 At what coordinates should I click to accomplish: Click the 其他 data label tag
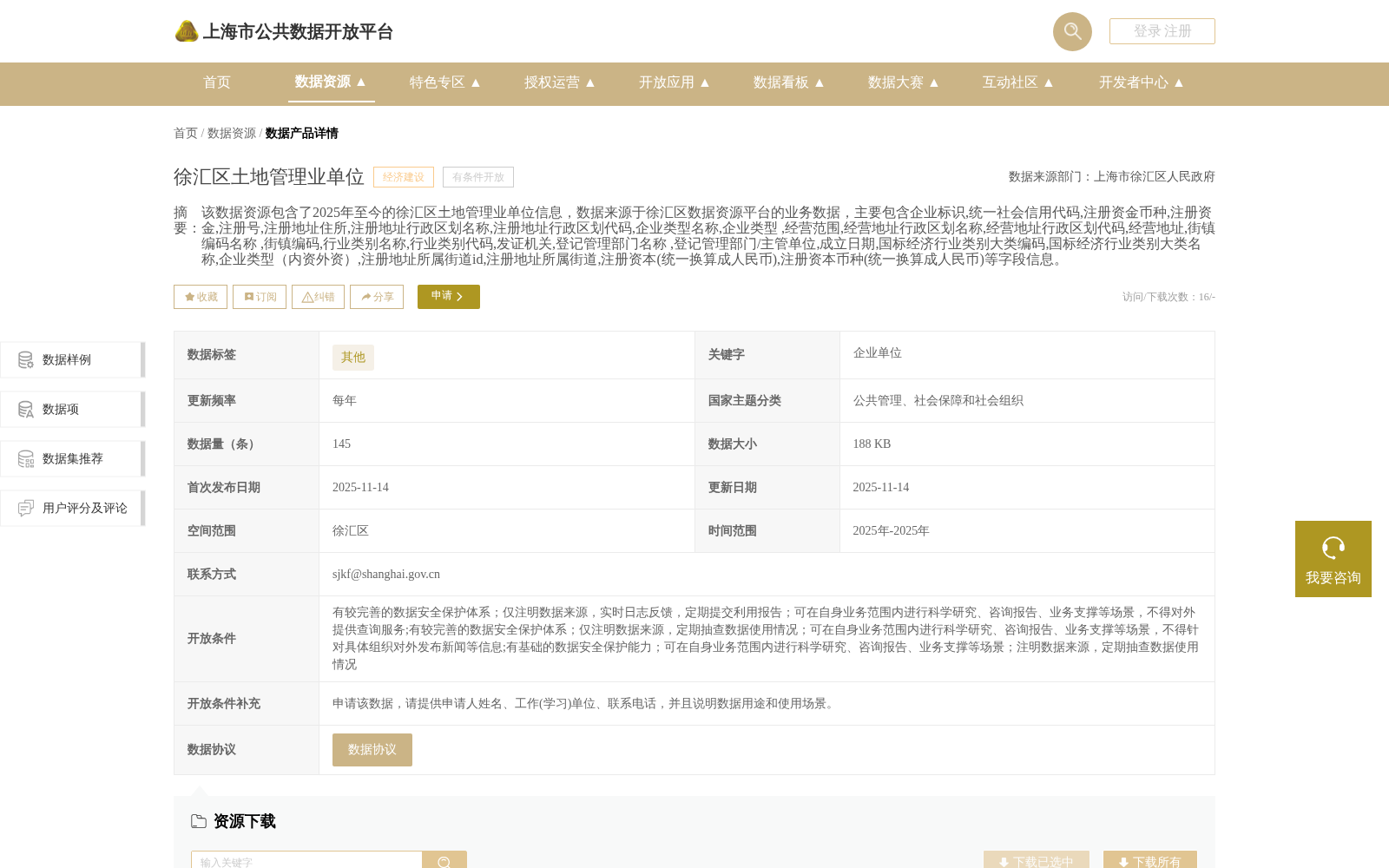[x=353, y=358]
